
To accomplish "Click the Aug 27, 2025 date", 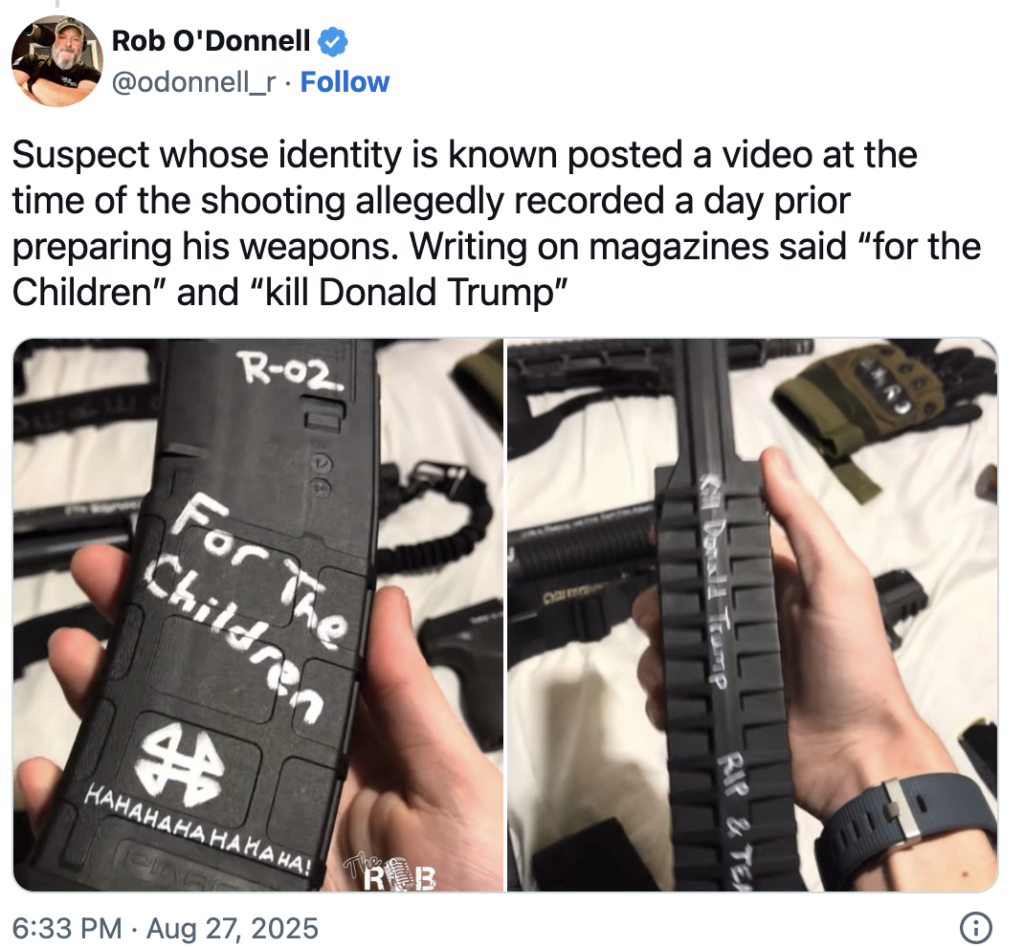I will pyautogui.click(x=232, y=928).
